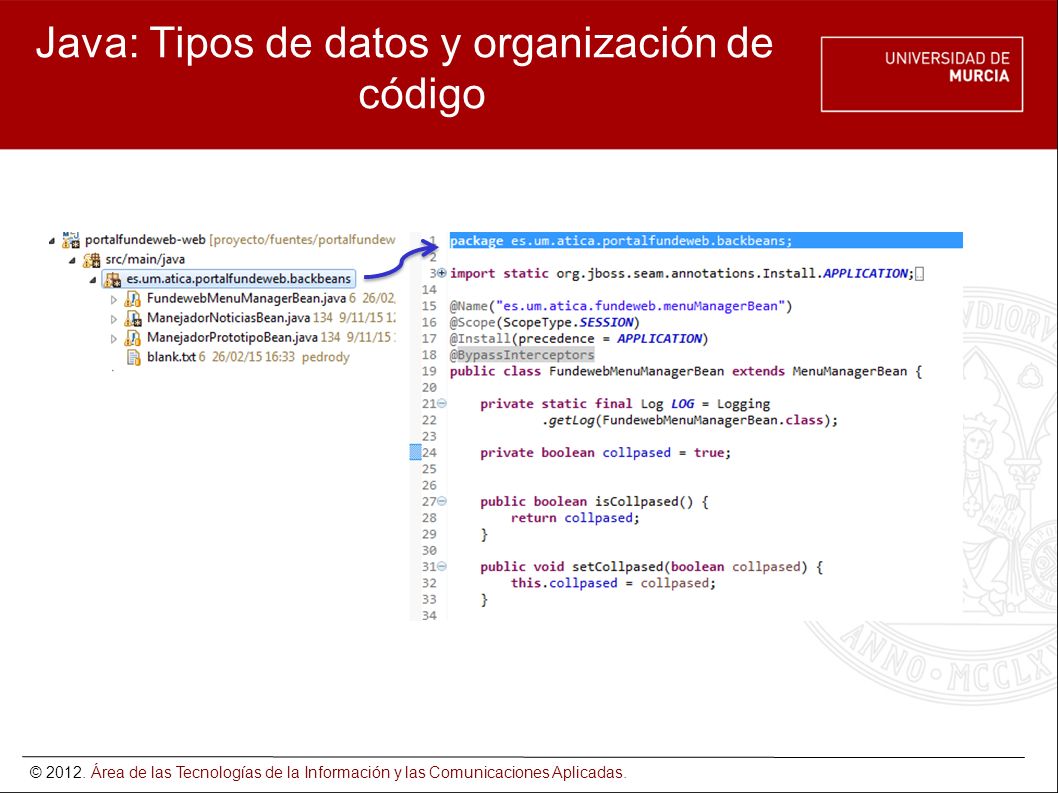The image size is (1058, 793).
Task: Click MenuManagerBean superclass name
Action: pyautogui.click(x=850, y=371)
